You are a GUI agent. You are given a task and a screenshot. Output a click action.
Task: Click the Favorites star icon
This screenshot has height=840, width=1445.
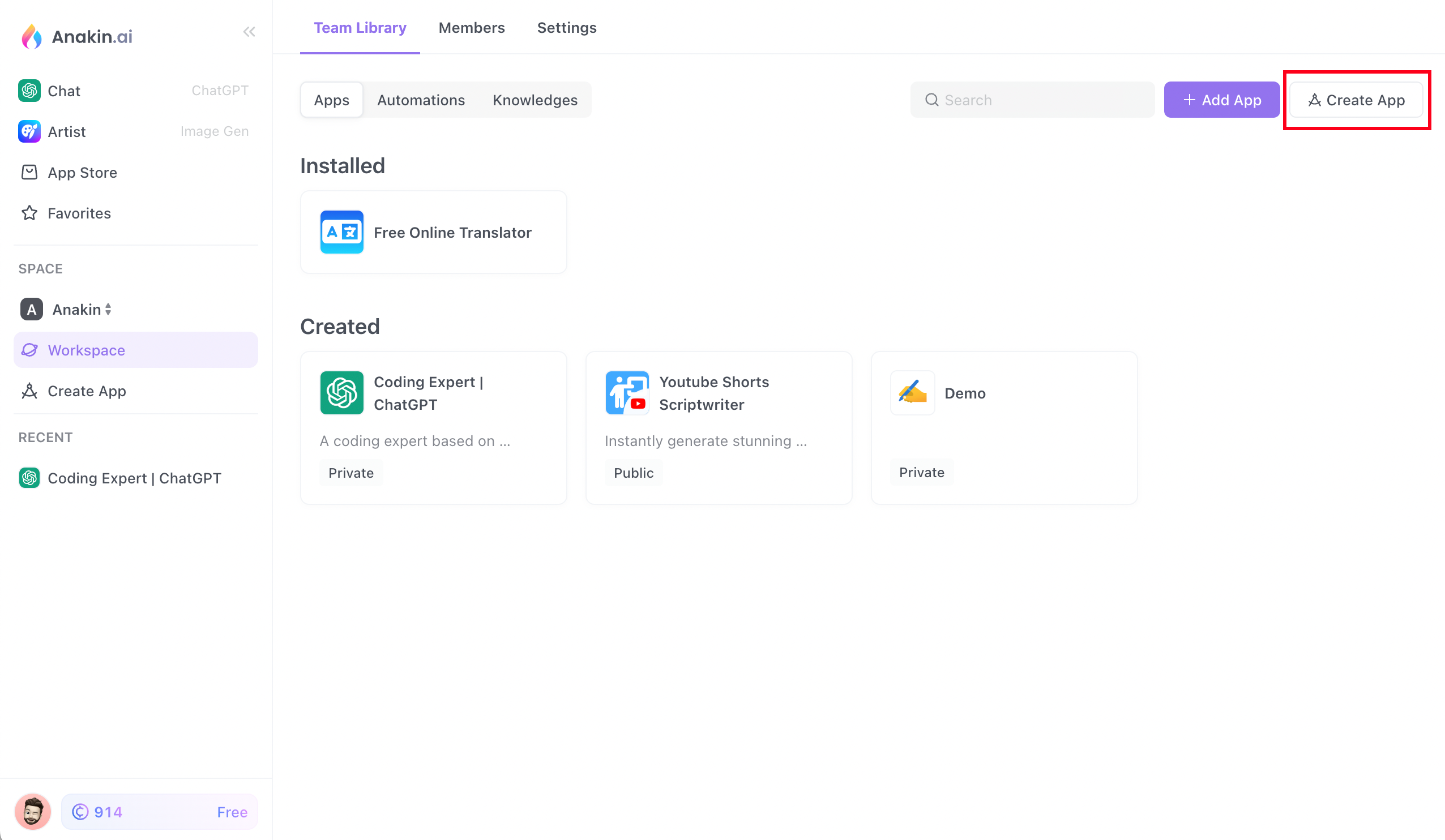[29, 213]
